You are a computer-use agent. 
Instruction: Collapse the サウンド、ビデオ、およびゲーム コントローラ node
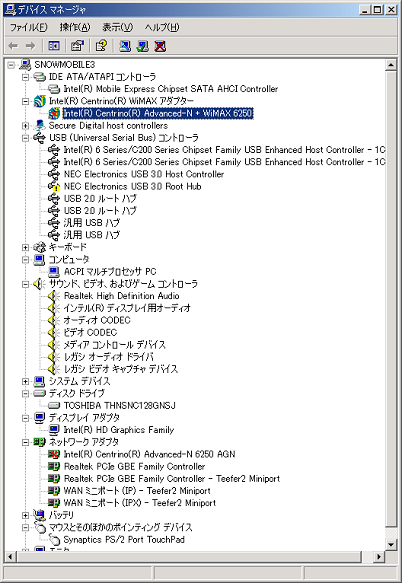tap(25, 284)
